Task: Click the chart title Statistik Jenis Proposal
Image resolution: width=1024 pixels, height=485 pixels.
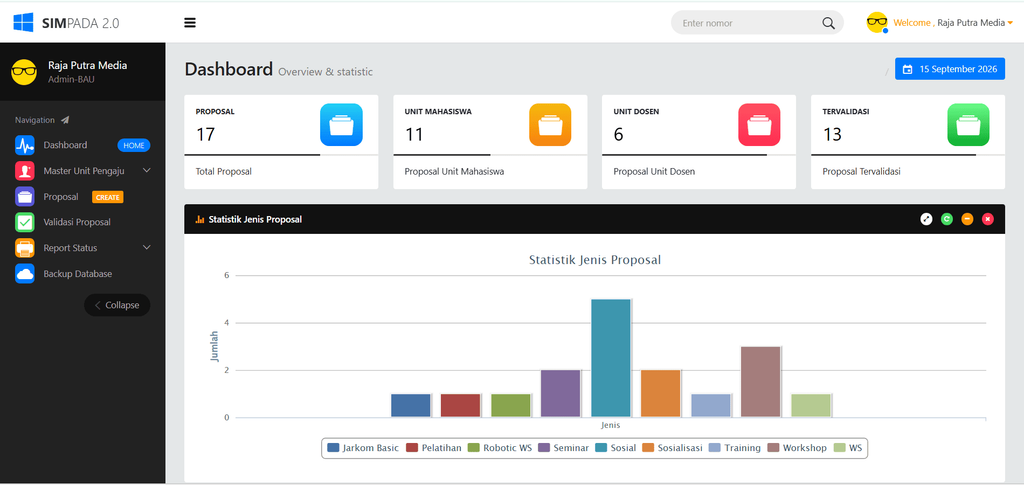Action: coord(595,260)
